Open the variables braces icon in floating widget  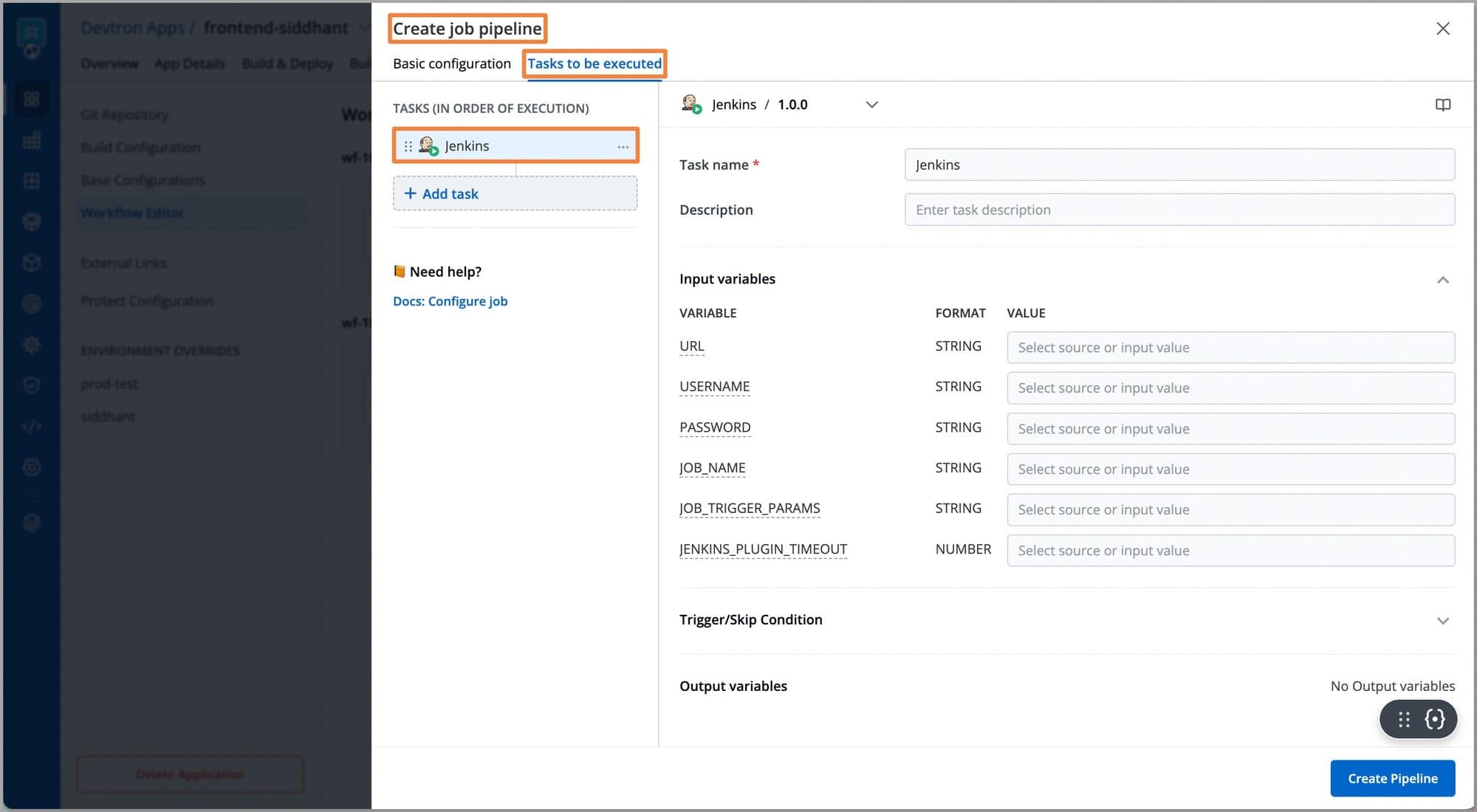pyautogui.click(x=1434, y=720)
